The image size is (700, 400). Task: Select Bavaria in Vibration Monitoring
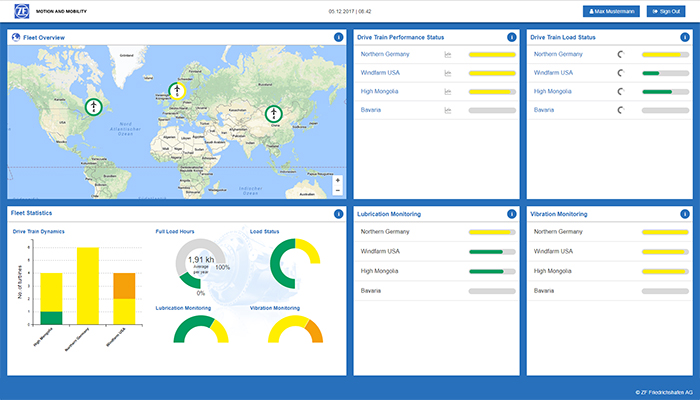click(544, 291)
